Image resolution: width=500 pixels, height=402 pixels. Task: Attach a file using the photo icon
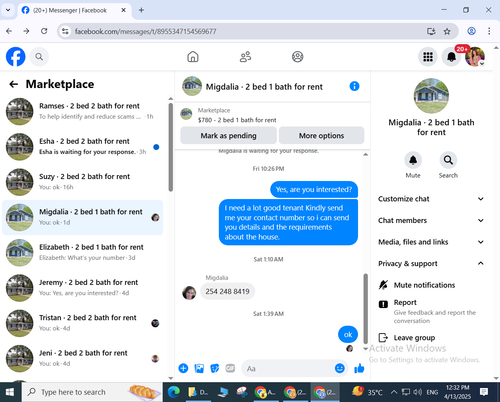[x=199, y=368]
